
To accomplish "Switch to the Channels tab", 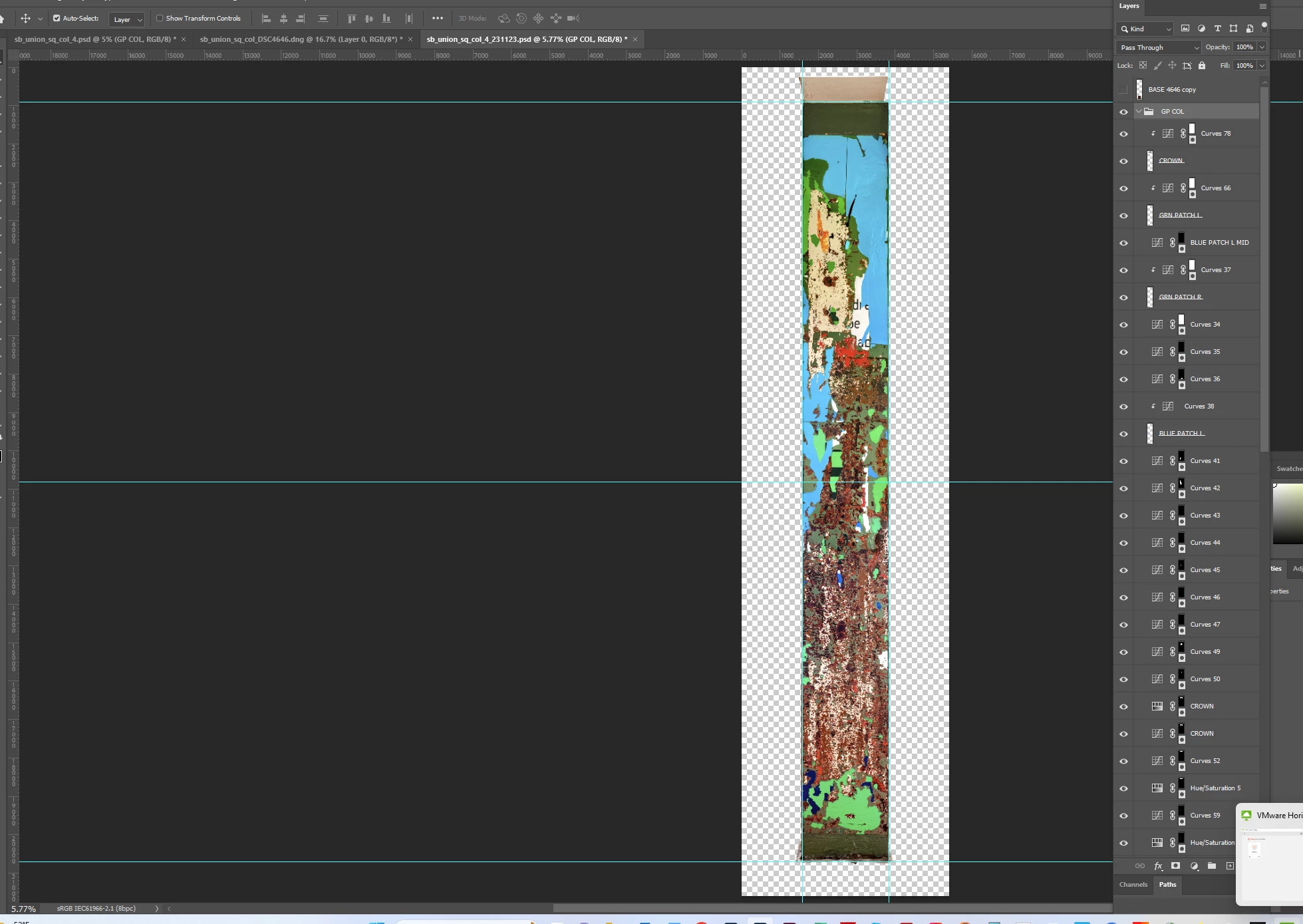I will [x=1133, y=884].
